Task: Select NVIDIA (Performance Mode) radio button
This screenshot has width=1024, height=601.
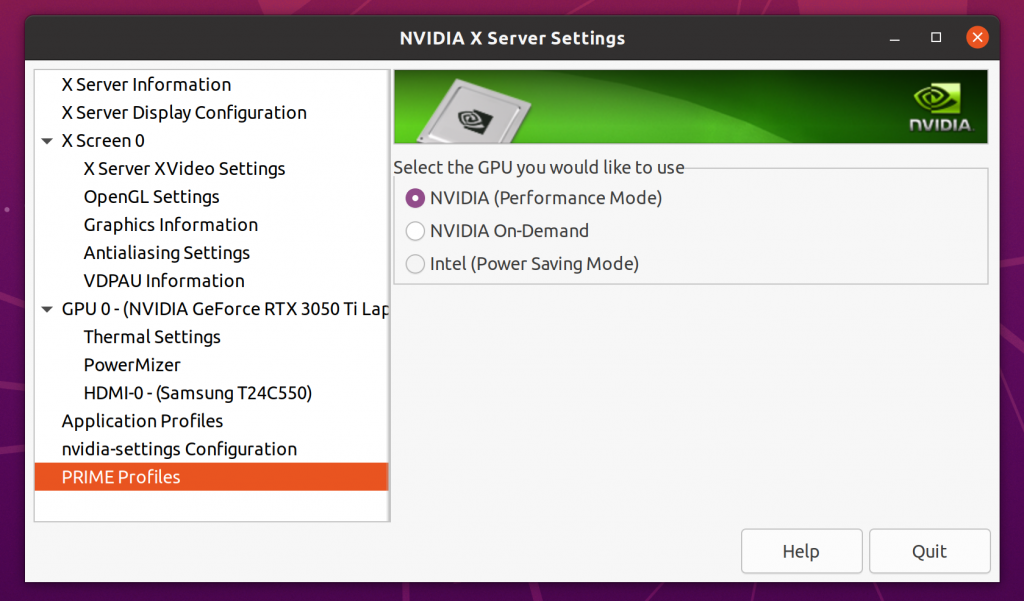Action: click(x=415, y=198)
